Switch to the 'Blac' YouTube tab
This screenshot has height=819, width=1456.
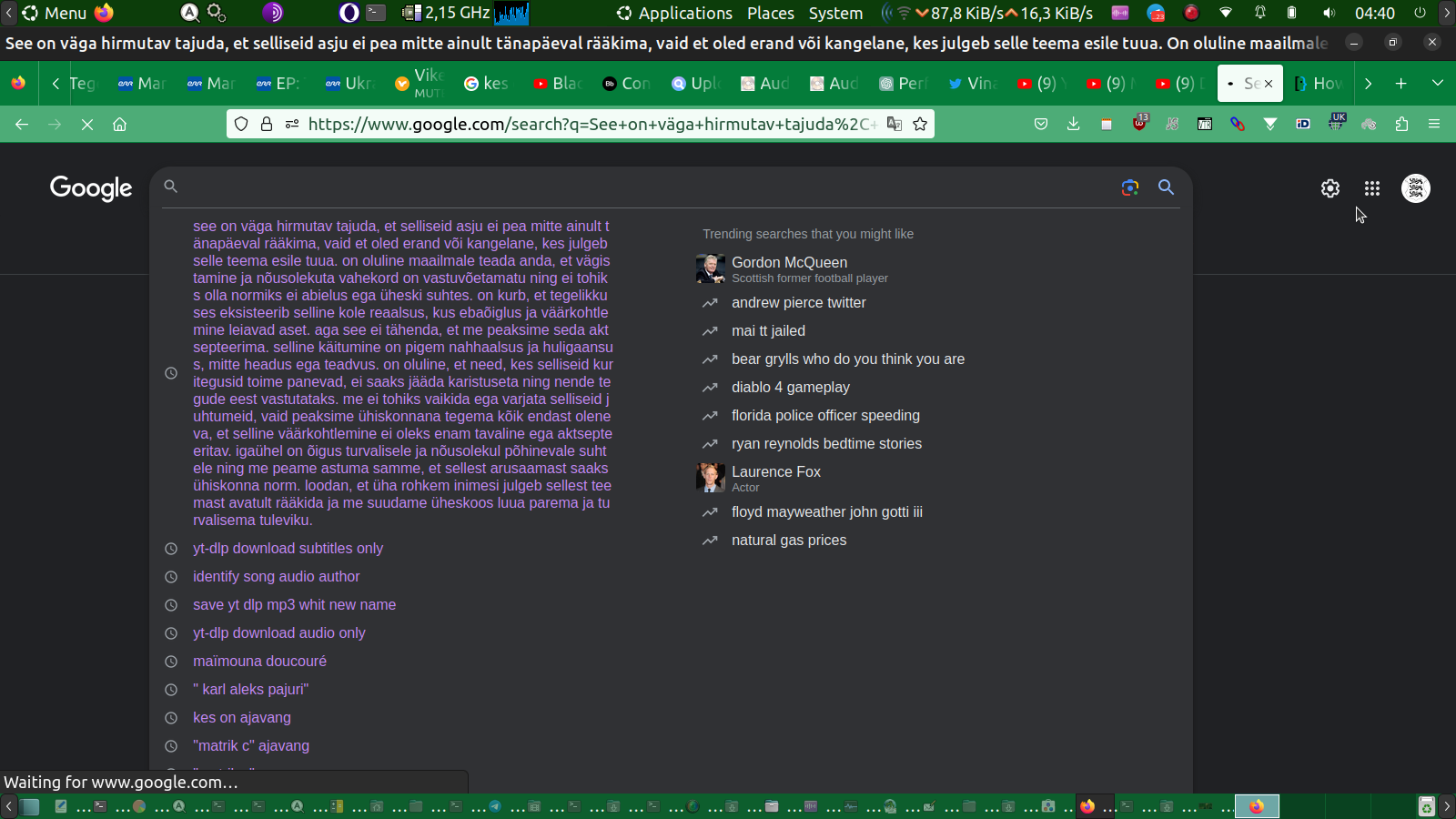tap(557, 84)
